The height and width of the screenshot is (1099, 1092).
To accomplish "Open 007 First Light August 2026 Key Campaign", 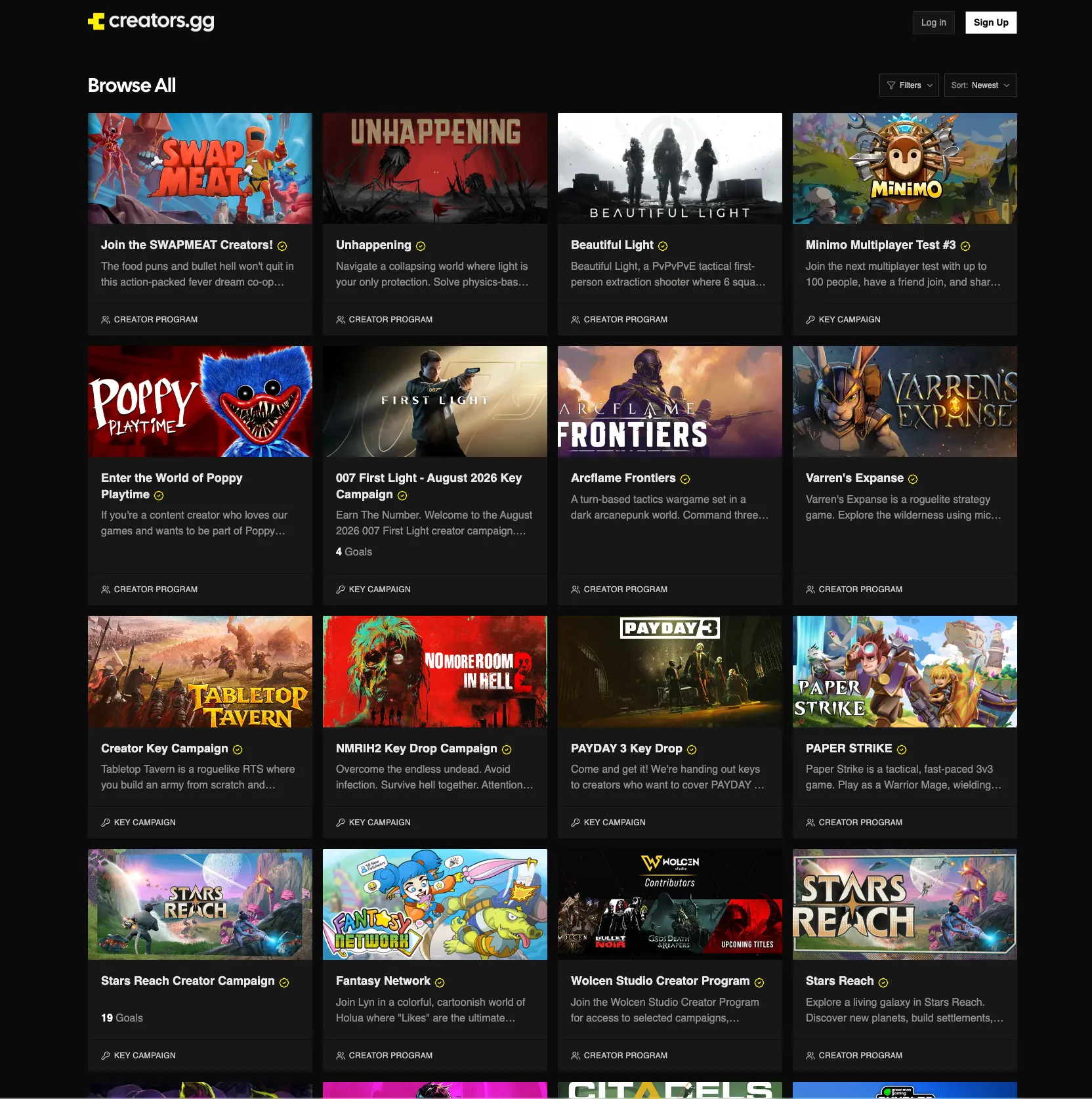I will point(429,486).
